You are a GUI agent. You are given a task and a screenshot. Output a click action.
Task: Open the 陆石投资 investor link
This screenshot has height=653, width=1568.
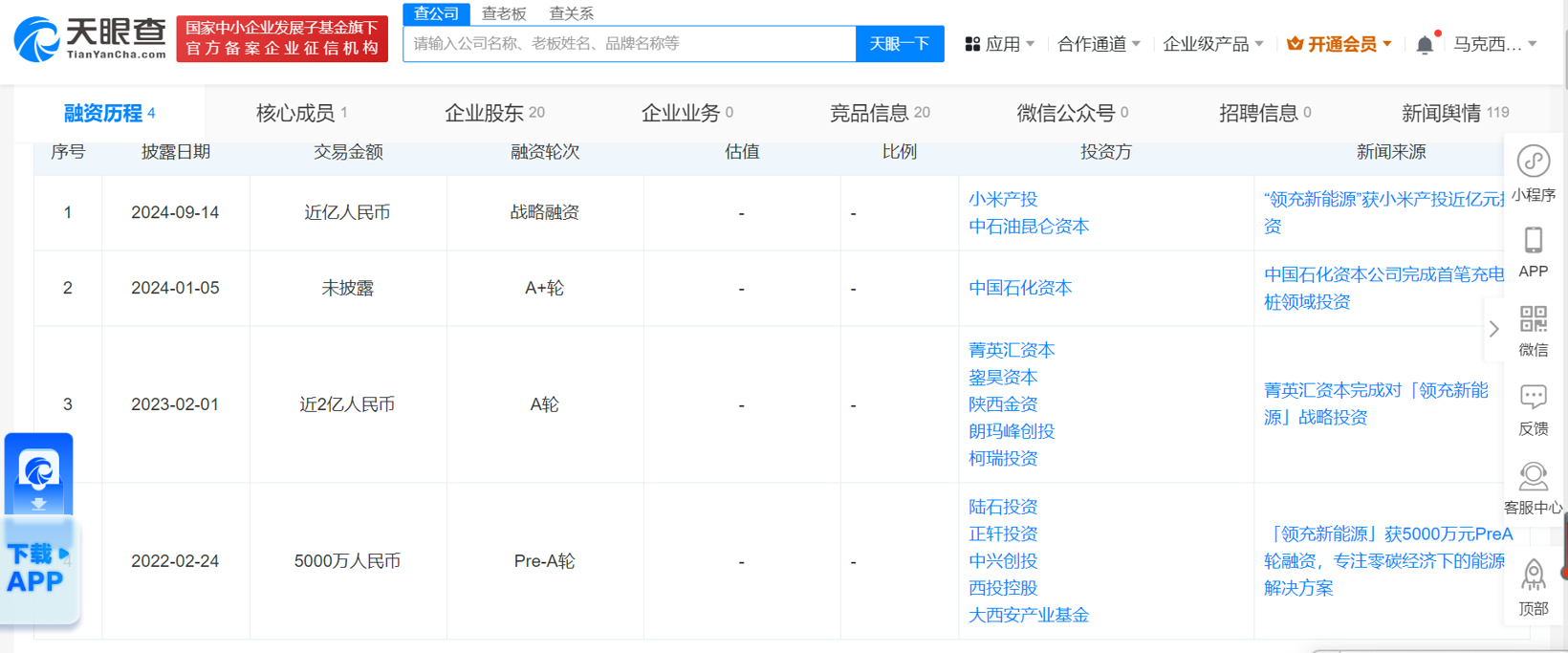coord(1003,507)
